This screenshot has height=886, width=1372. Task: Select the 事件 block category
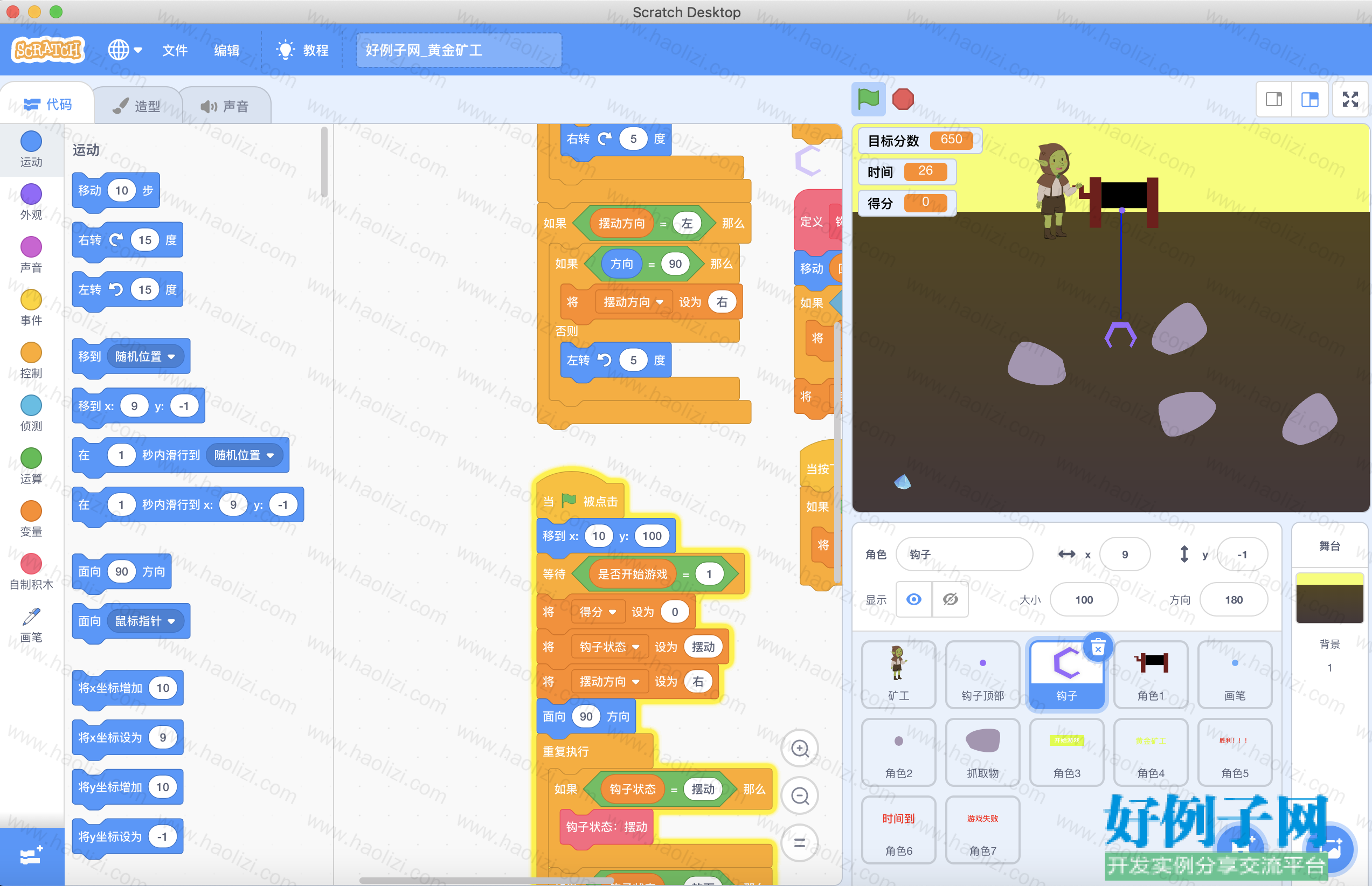pyautogui.click(x=31, y=308)
